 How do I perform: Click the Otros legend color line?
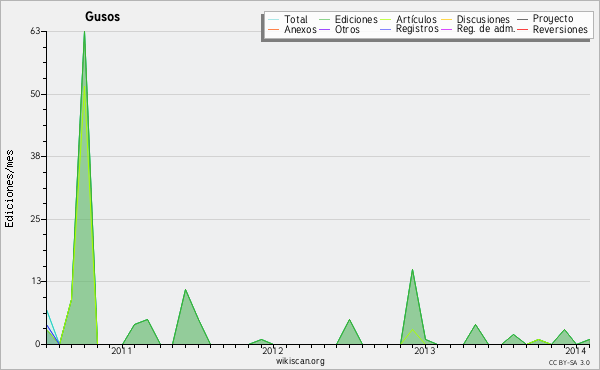coord(324,29)
